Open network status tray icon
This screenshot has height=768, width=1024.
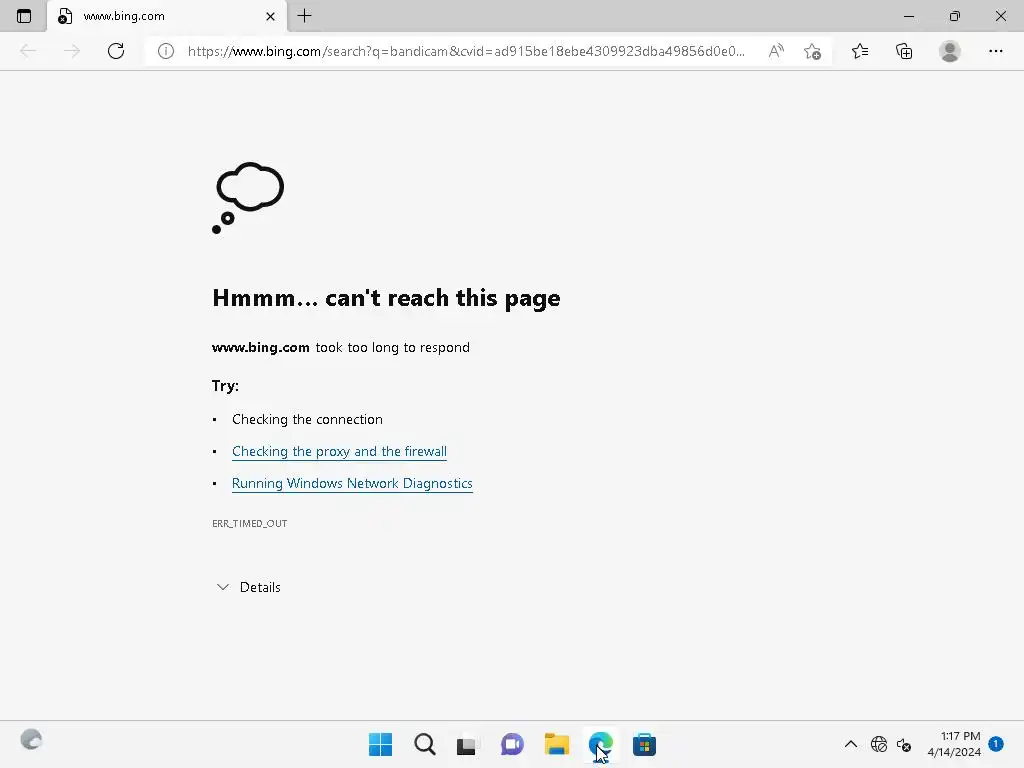point(879,744)
